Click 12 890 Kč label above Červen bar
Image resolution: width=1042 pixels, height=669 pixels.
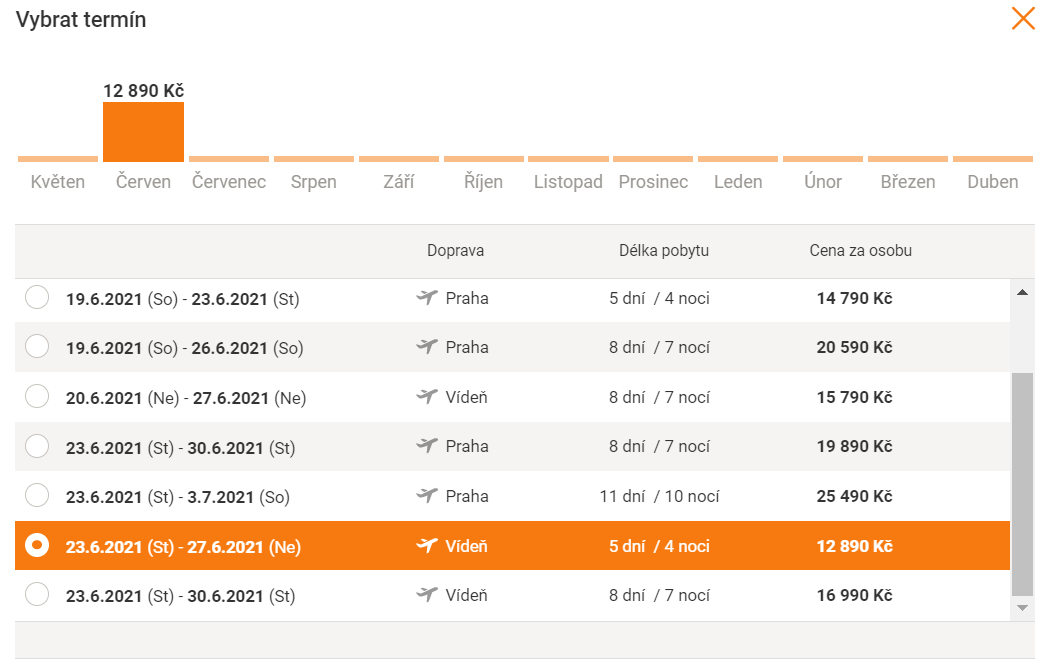tap(144, 90)
